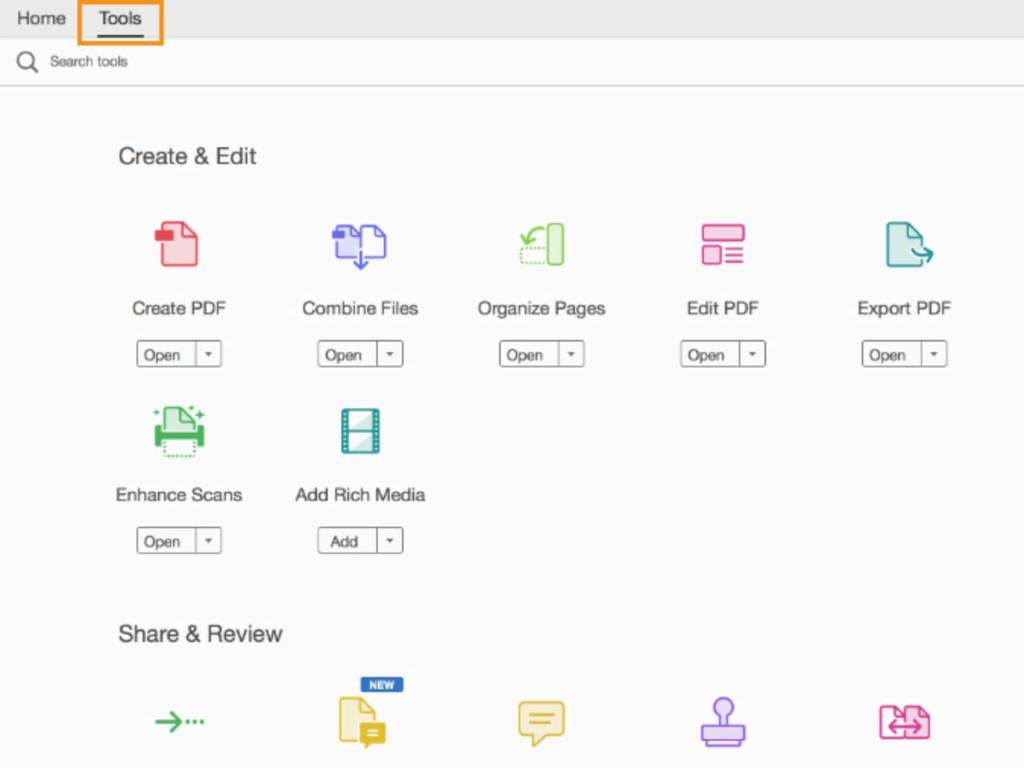Open the Edit PDF tool
The height and width of the screenshot is (768, 1024).
coord(710,354)
